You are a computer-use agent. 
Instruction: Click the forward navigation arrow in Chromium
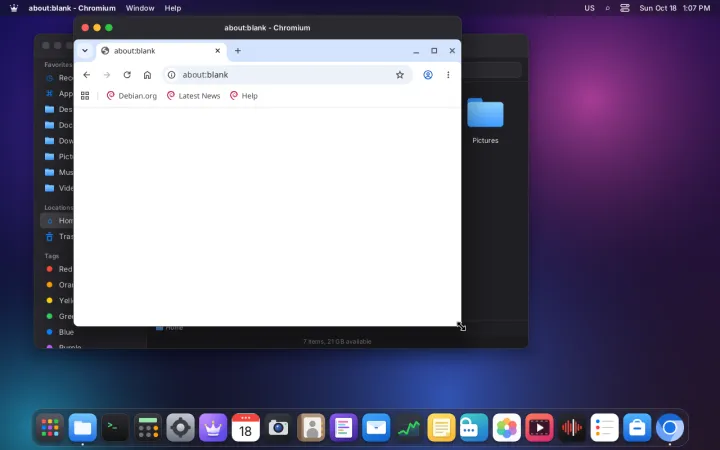coord(107,75)
